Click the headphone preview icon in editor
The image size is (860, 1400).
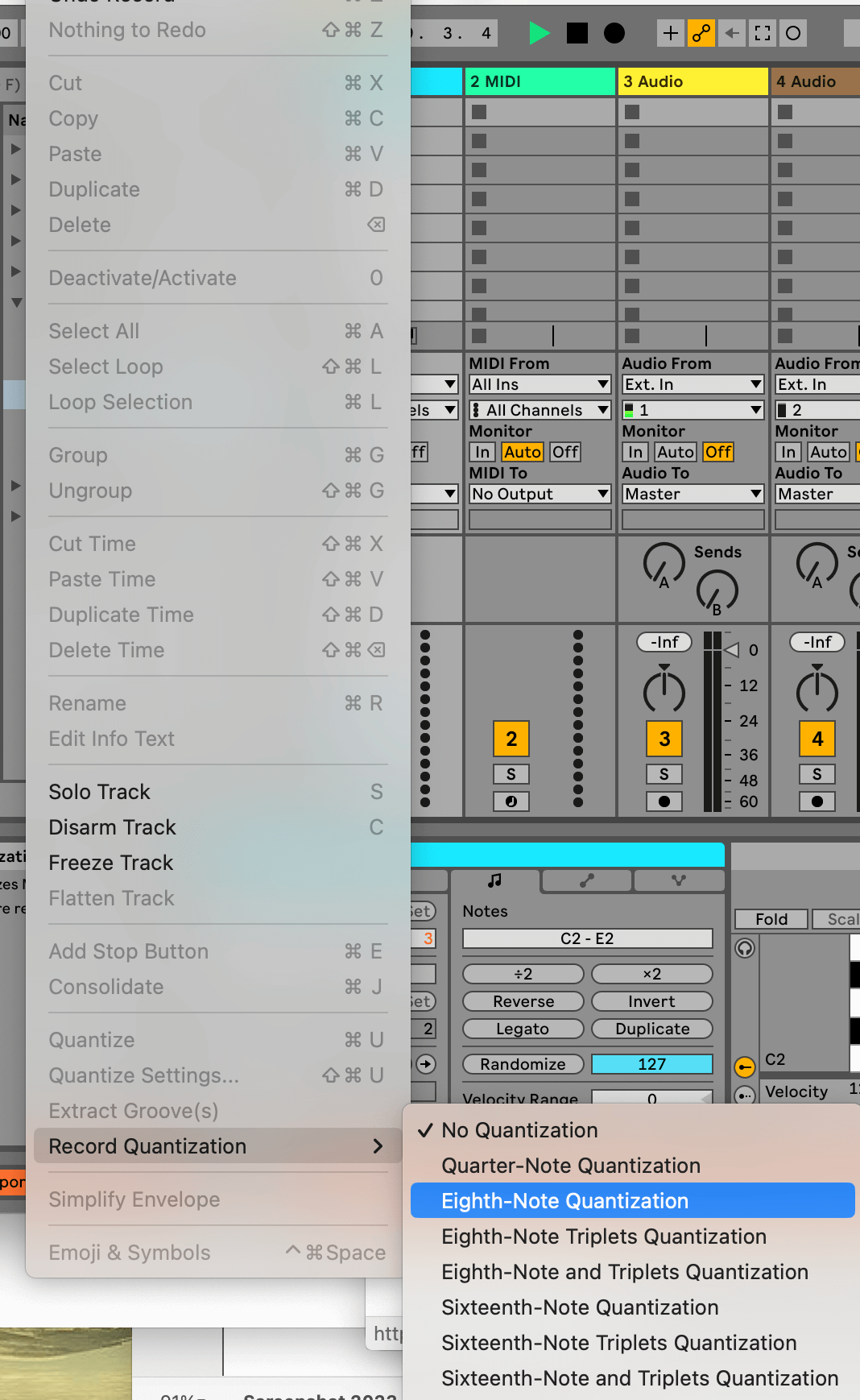(745, 948)
